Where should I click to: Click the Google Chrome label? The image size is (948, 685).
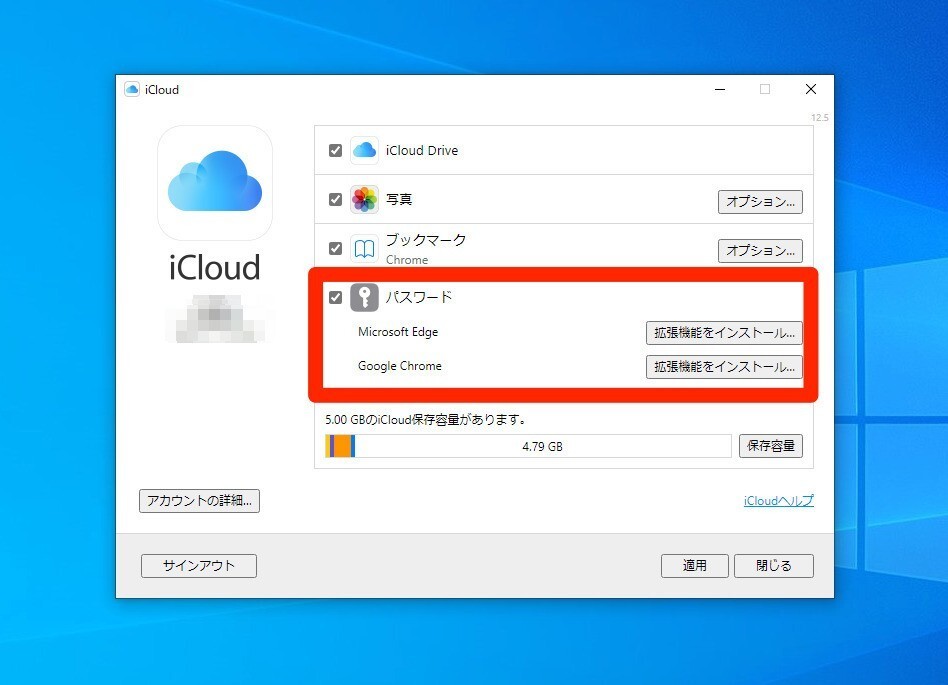coord(400,366)
